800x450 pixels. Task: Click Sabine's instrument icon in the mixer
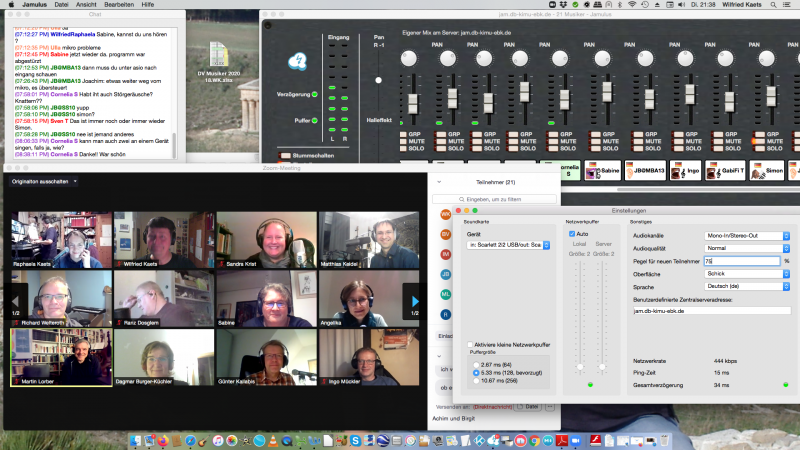pyautogui.click(x=591, y=171)
